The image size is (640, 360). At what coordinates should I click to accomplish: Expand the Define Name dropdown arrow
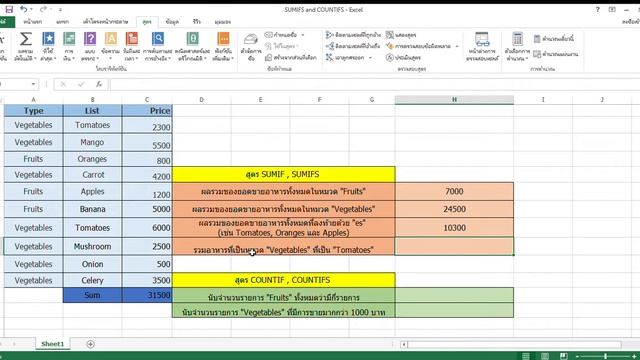pos(303,35)
